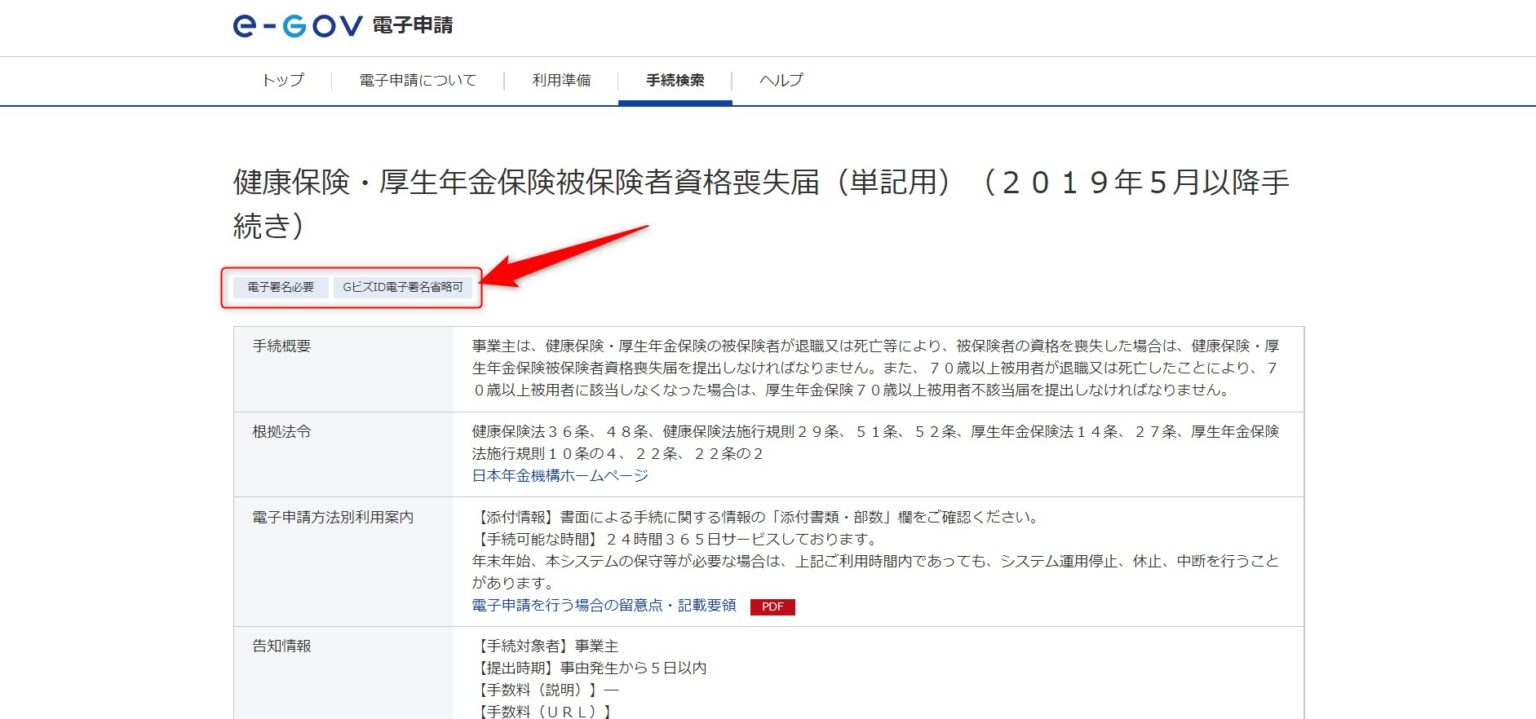Select the 電子申請方法別利用案内 row header

pyautogui.click(x=332, y=517)
